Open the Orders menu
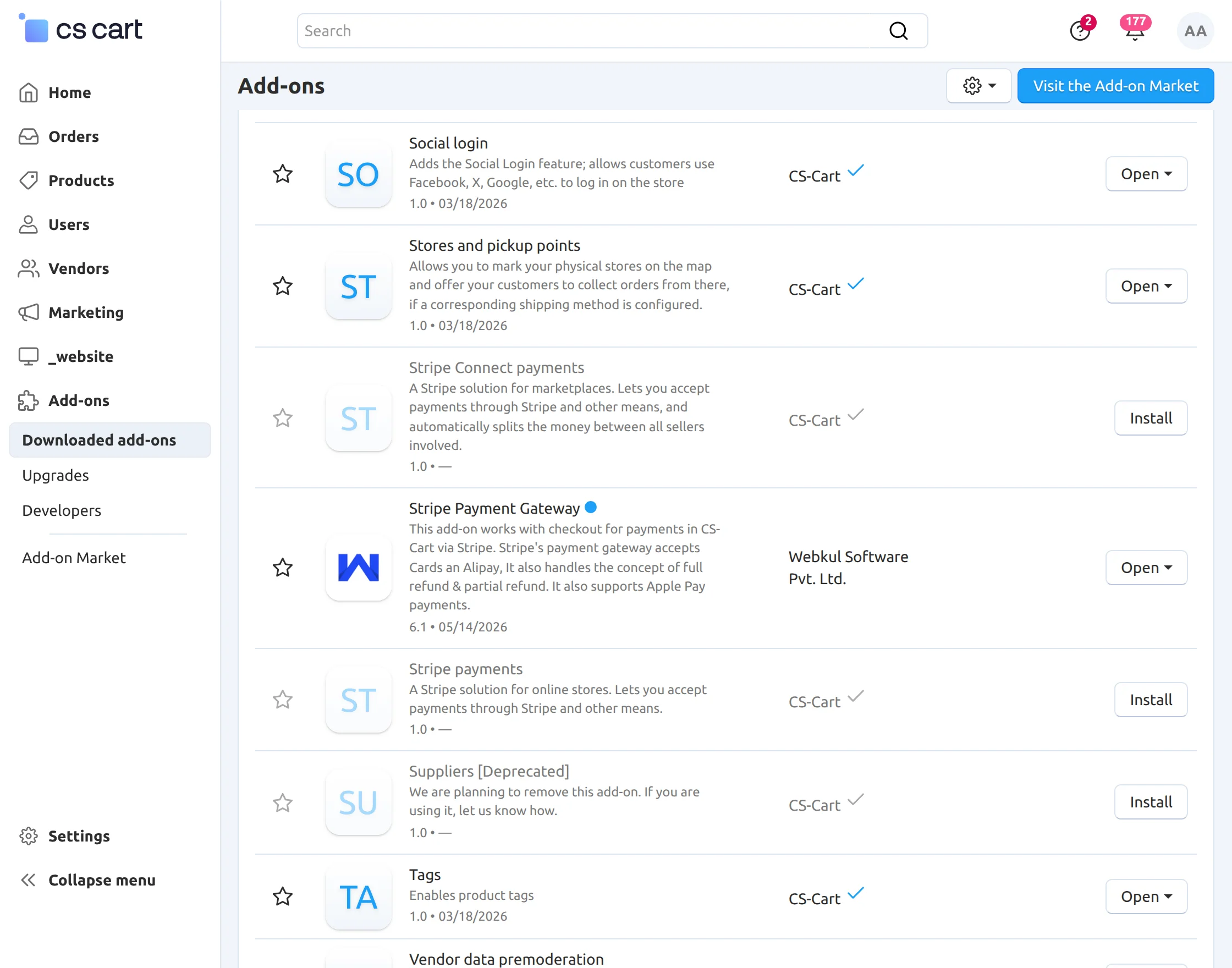 click(x=74, y=136)
